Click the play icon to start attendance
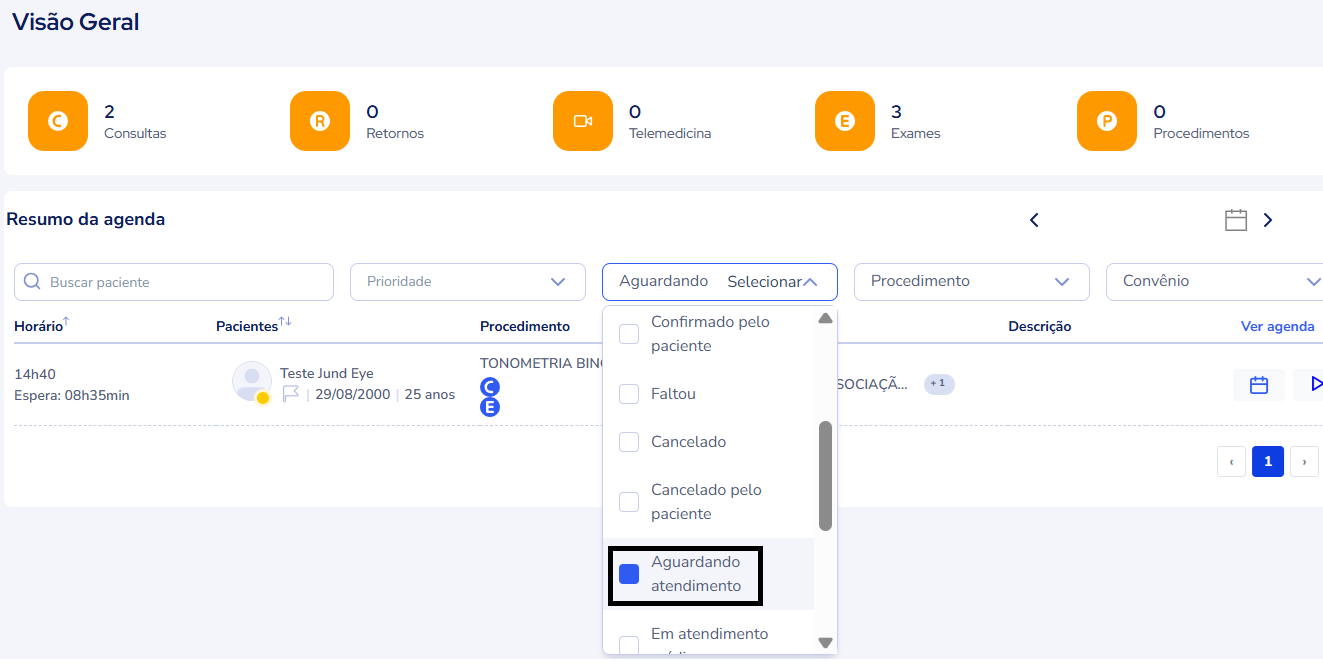The width and height of the screenshot is (1323, 668). [x=1314, y=385]
